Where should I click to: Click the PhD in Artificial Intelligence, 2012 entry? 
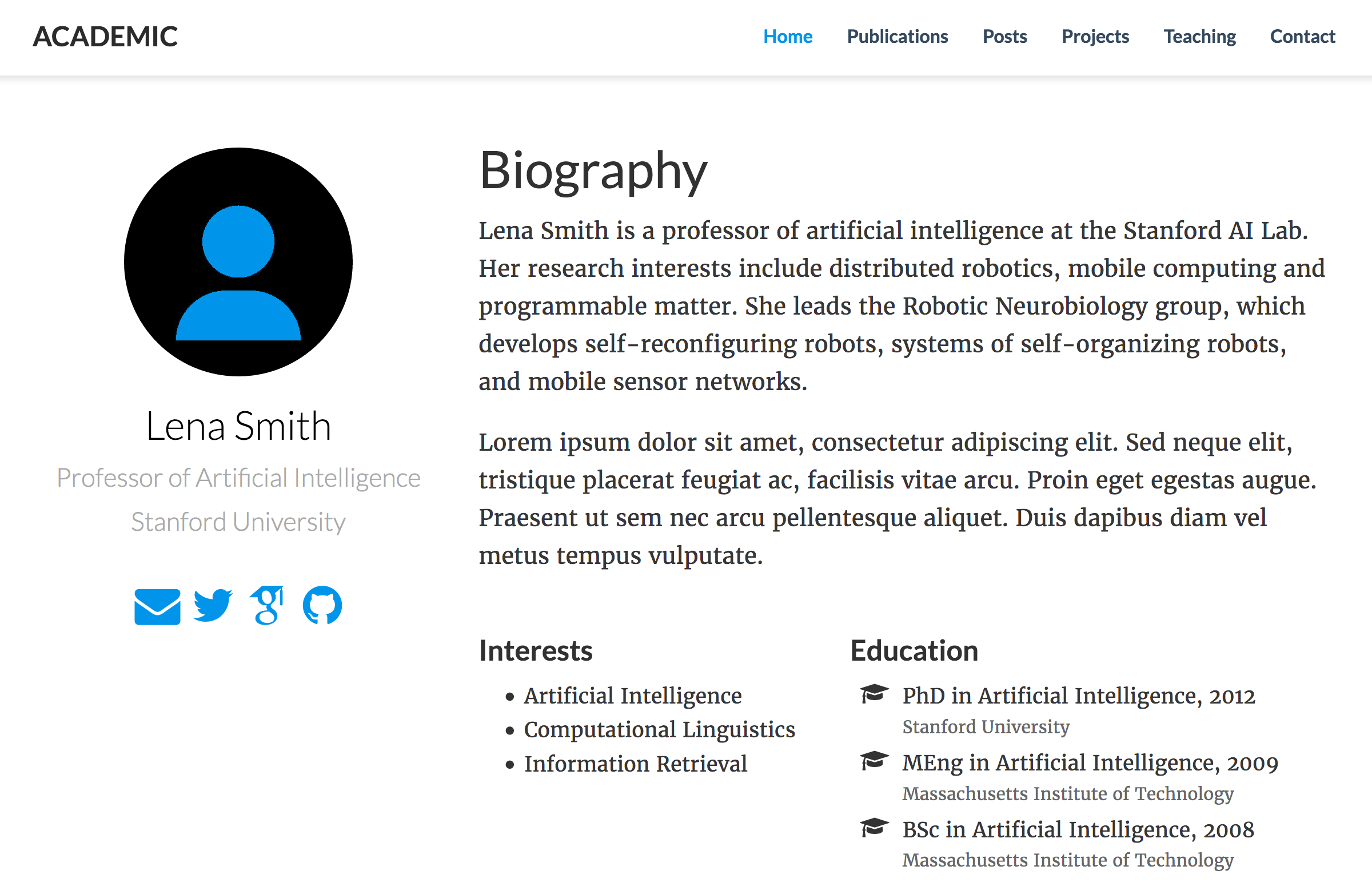1078,696
